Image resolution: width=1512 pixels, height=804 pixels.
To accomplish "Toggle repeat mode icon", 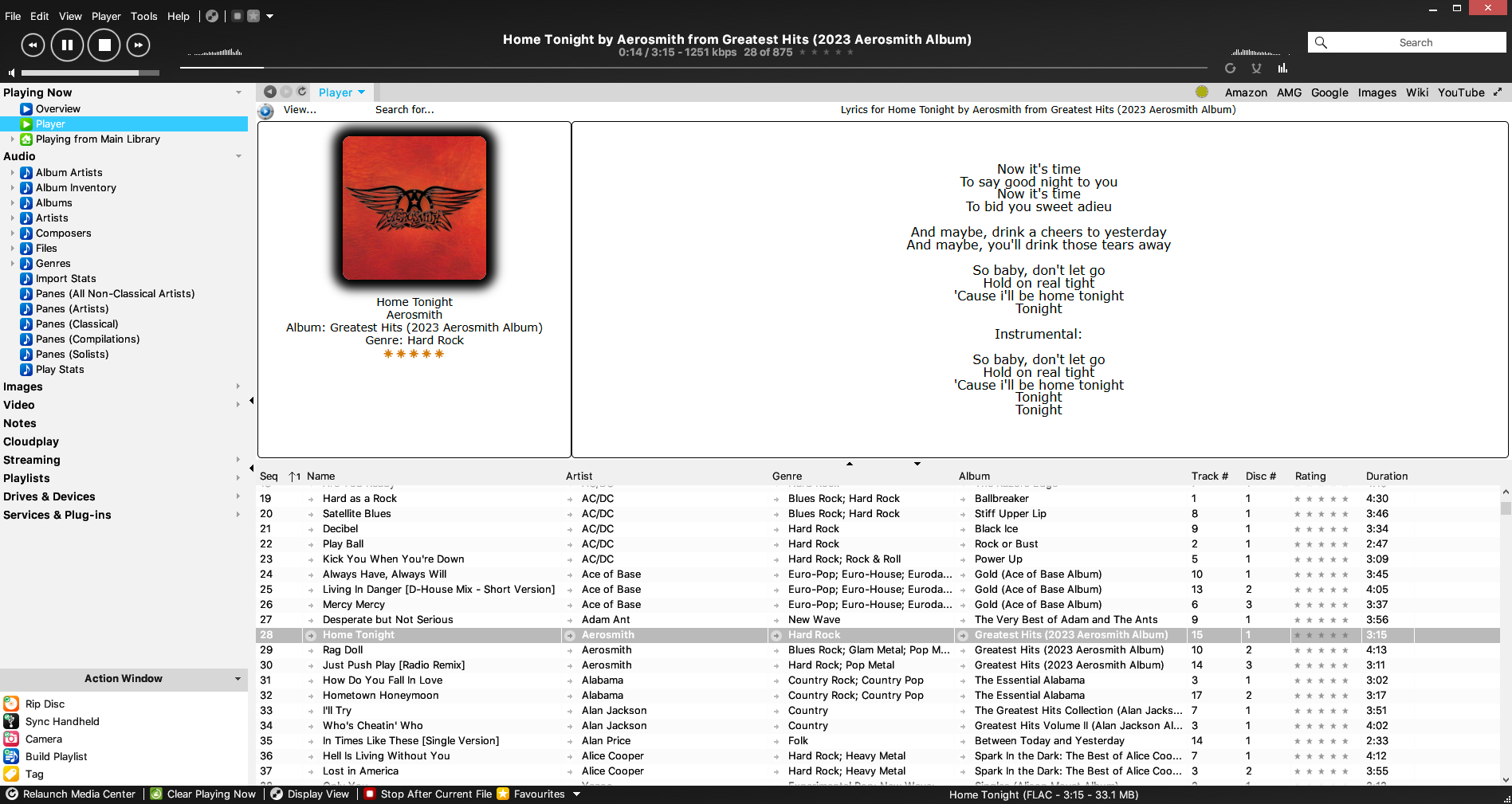I will (x=1231, y=69).
